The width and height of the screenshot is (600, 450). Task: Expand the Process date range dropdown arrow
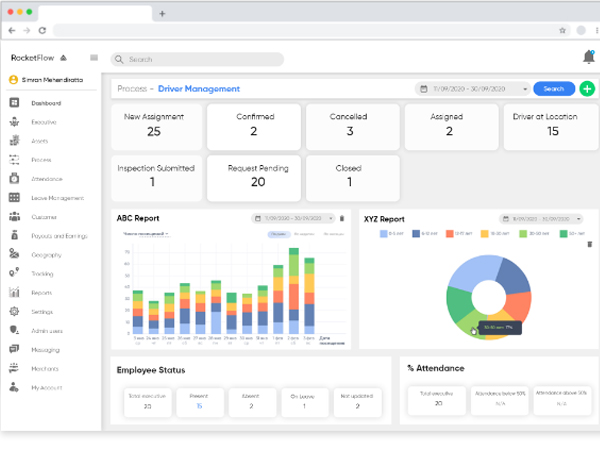coord(525,89)
